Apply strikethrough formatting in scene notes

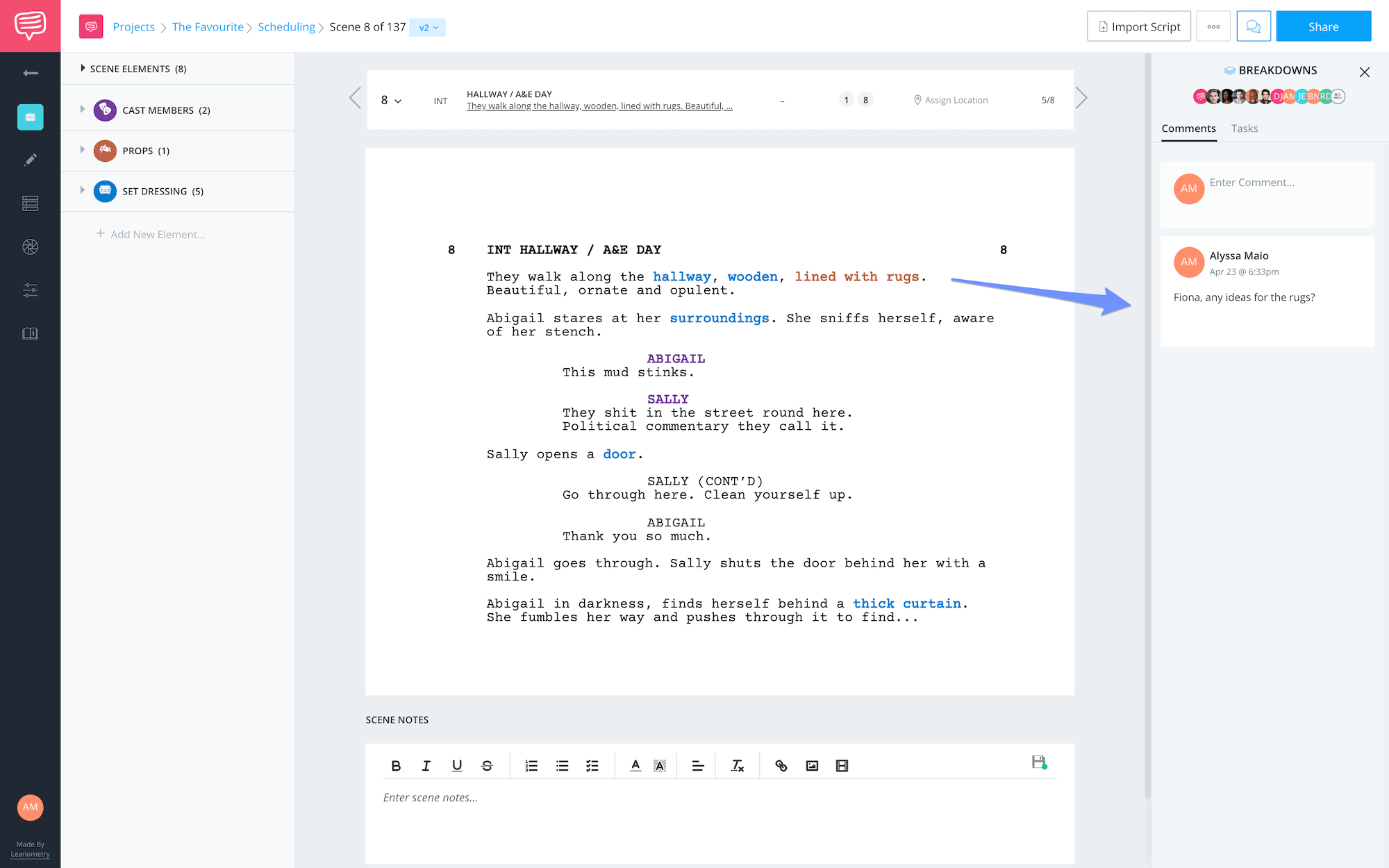click(x=487, y=765)
